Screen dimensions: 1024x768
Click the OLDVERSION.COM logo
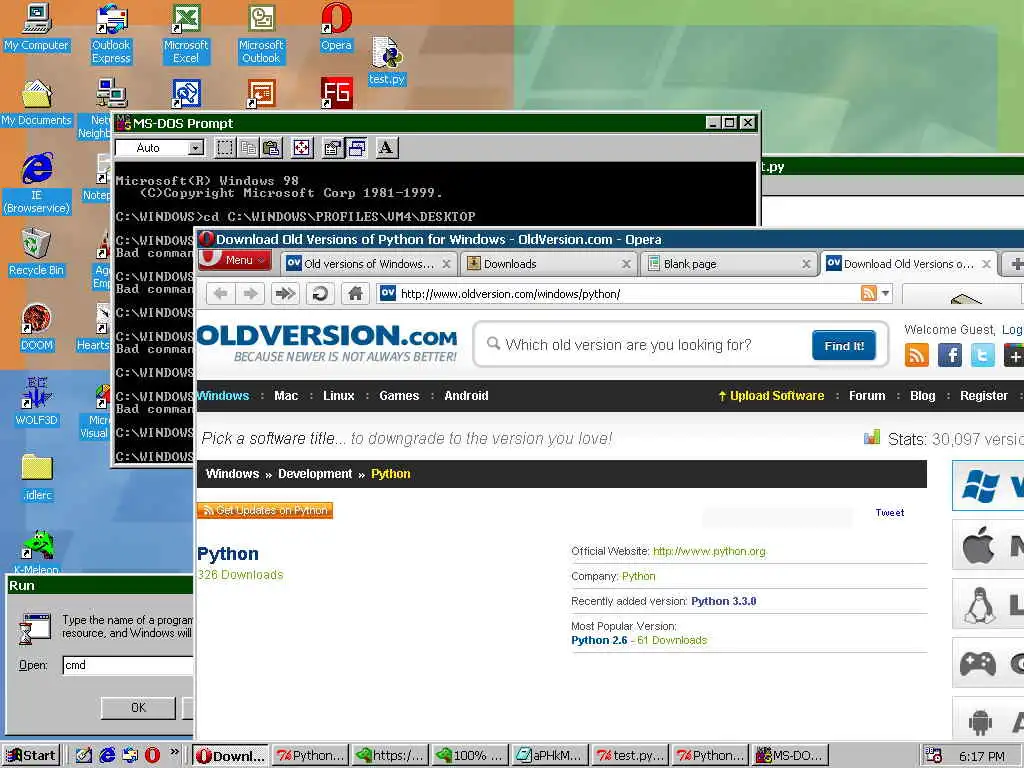[327, 344]
